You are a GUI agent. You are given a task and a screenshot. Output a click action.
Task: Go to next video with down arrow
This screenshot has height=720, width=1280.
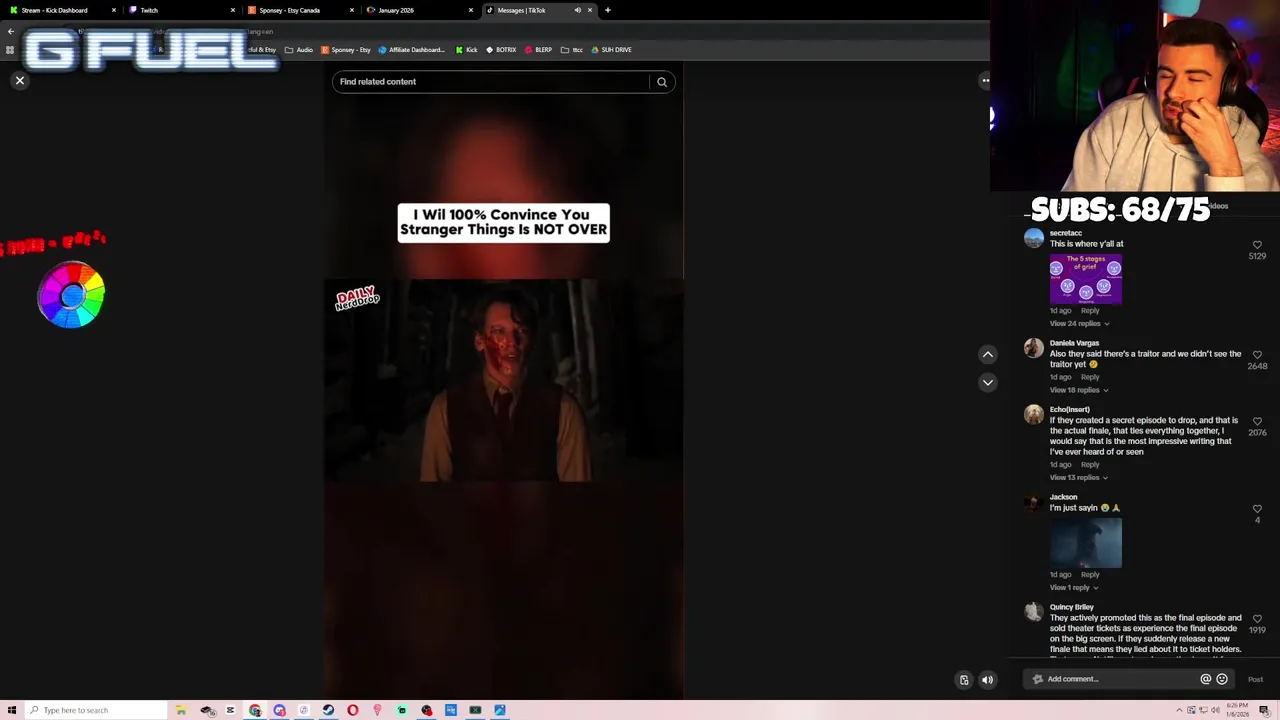(987, 382)
